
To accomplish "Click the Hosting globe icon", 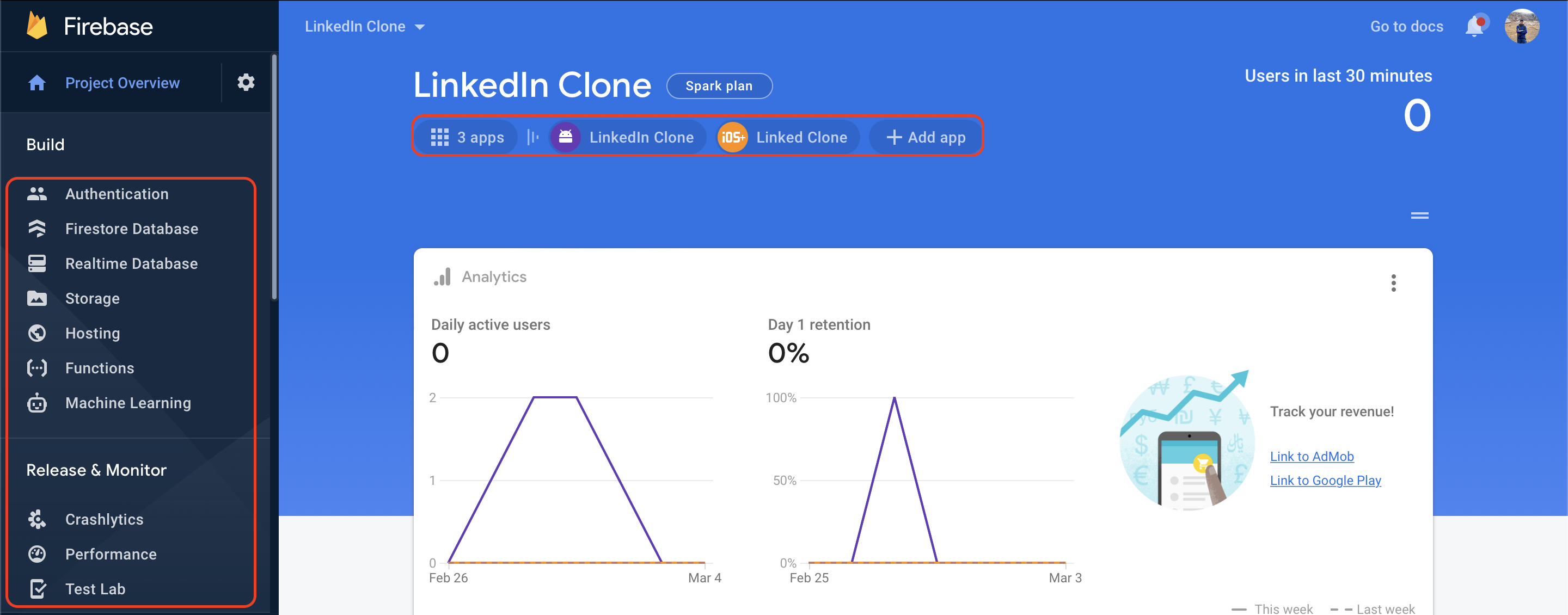I will pos(37,334).
